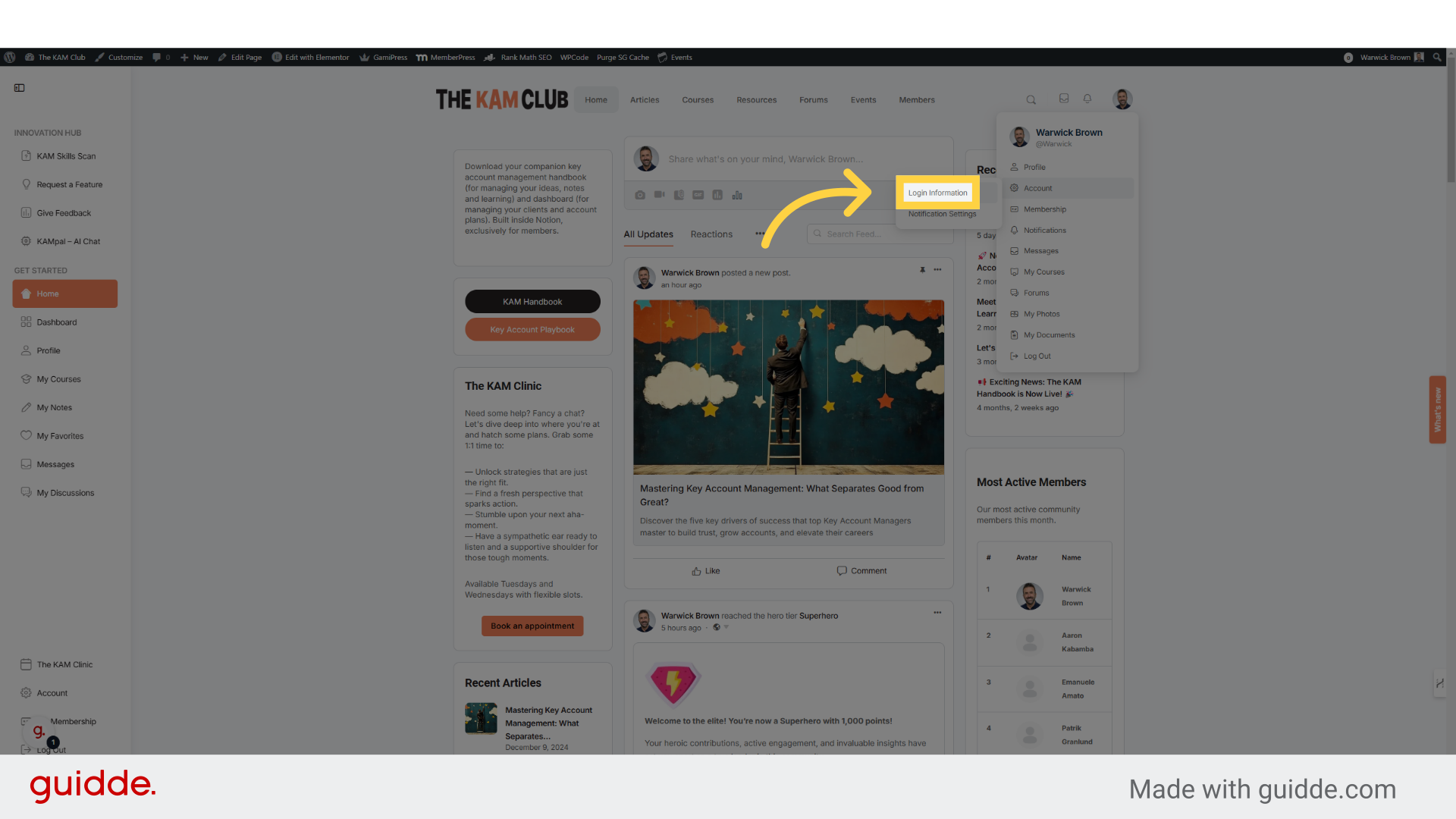Click The KAM Club site logo

pos(501,99)
